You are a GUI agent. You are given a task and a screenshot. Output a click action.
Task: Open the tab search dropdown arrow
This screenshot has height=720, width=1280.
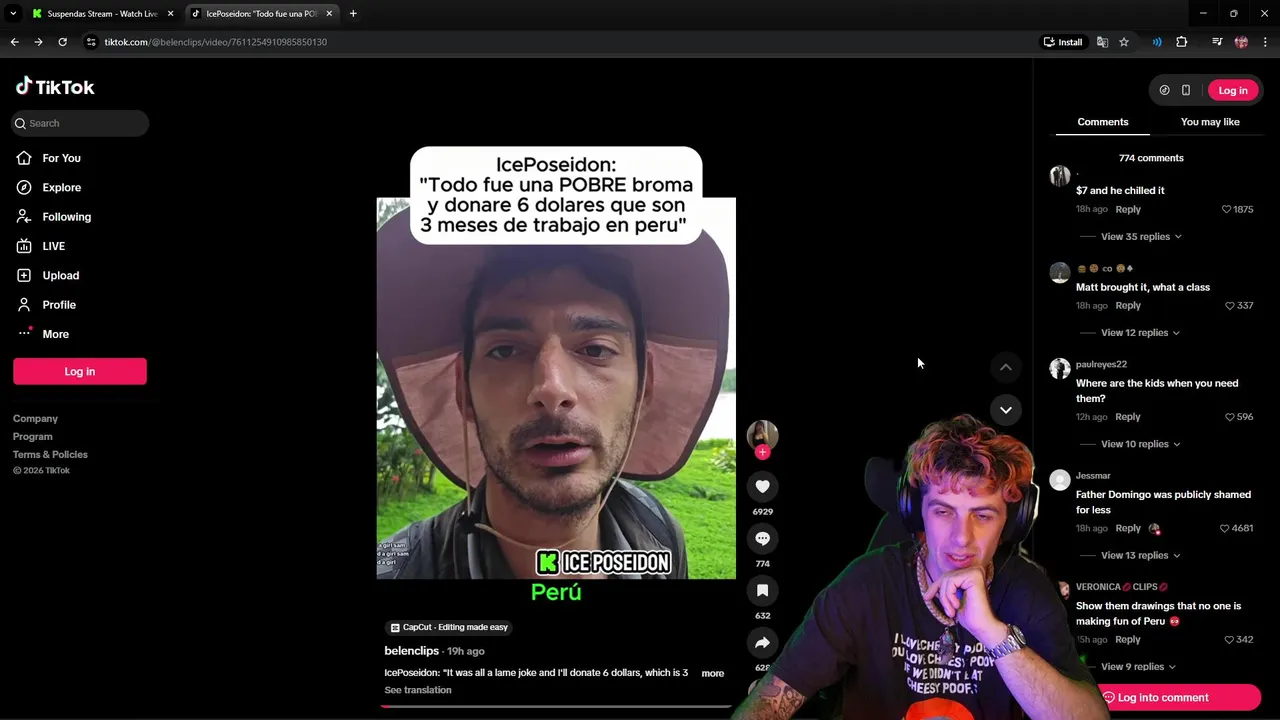tap(13, 13)
